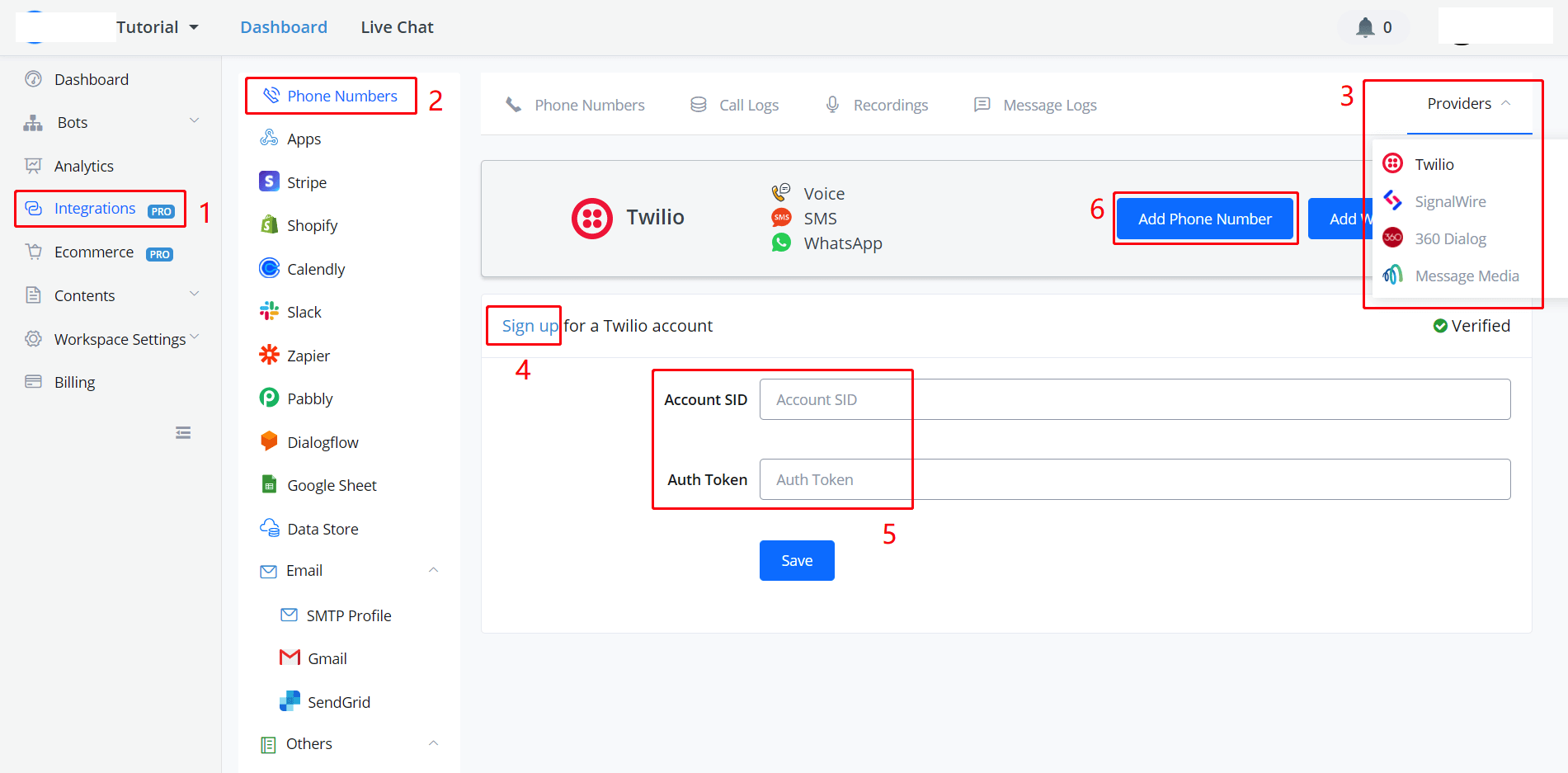Click the Email section label
The height and width of the screenshot is (773, 1568).
[304, 570]
